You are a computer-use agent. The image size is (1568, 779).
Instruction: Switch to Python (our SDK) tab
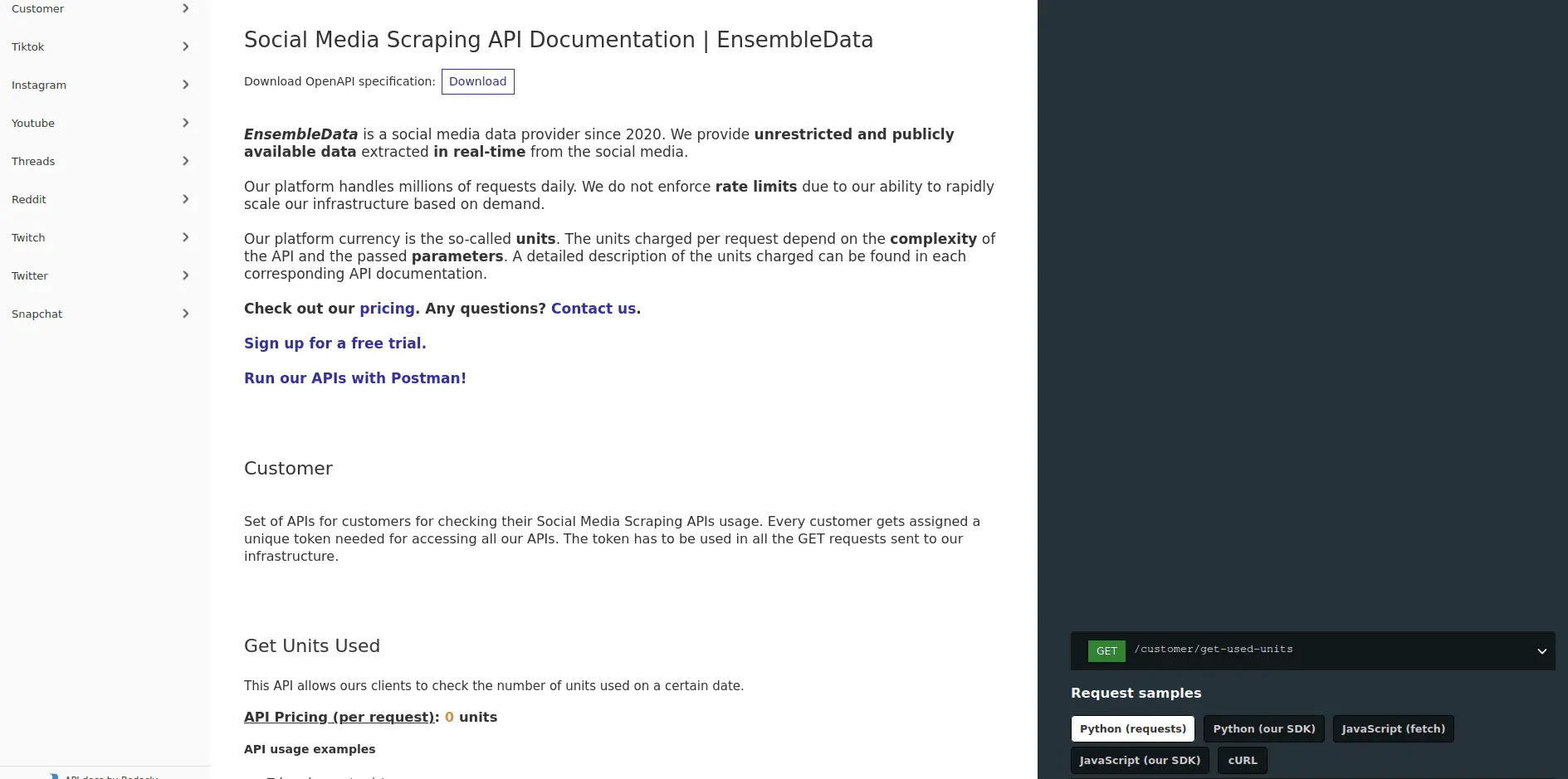(x=1263, y=728)
